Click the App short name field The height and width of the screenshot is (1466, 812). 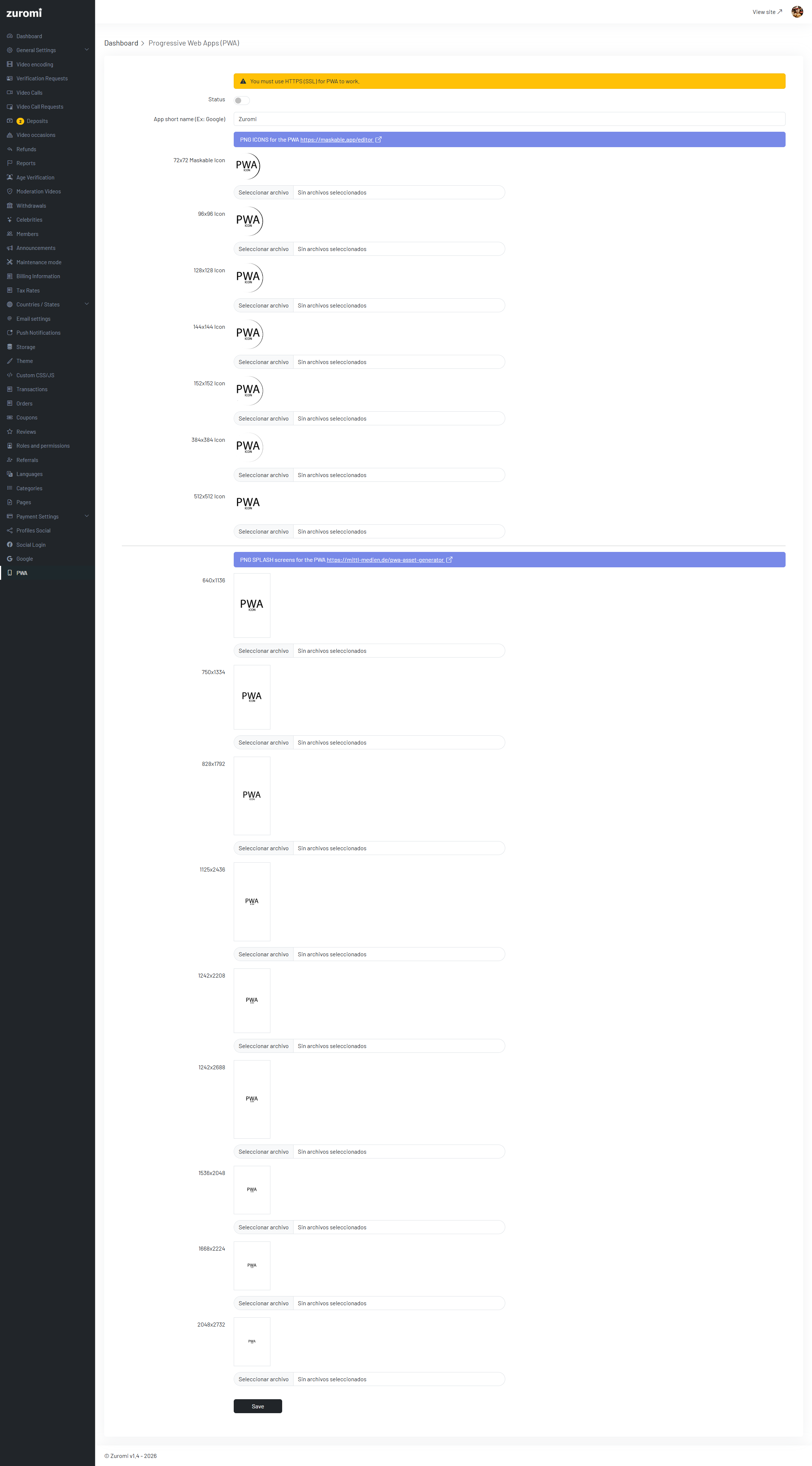click(x=509, y=119)
